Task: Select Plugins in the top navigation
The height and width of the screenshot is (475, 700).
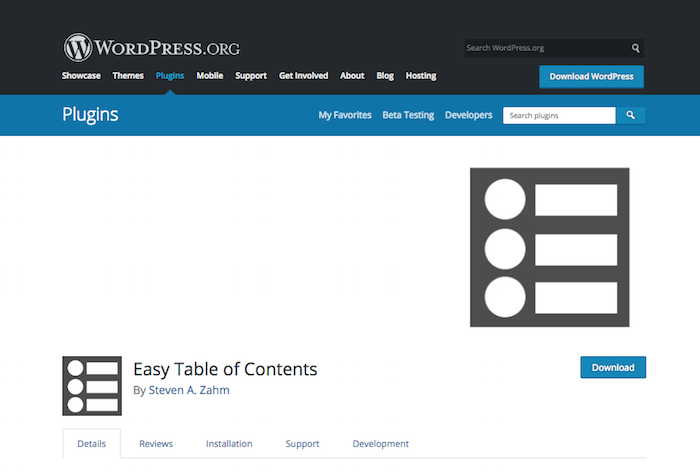Action: coord(170,75)
